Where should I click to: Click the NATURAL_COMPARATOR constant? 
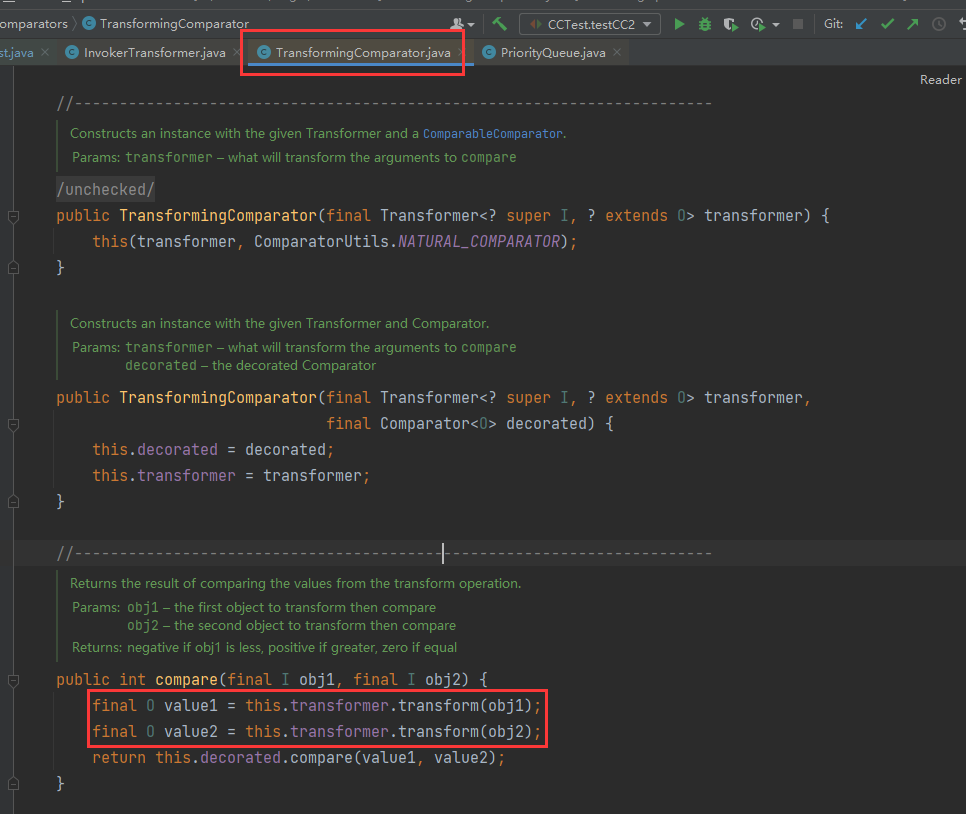(x=479, y=242)
